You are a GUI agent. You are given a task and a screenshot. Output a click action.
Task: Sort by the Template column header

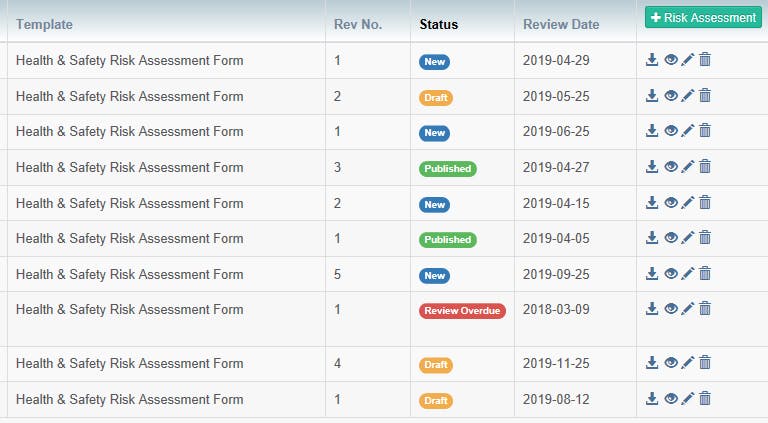tap(44, 24)
